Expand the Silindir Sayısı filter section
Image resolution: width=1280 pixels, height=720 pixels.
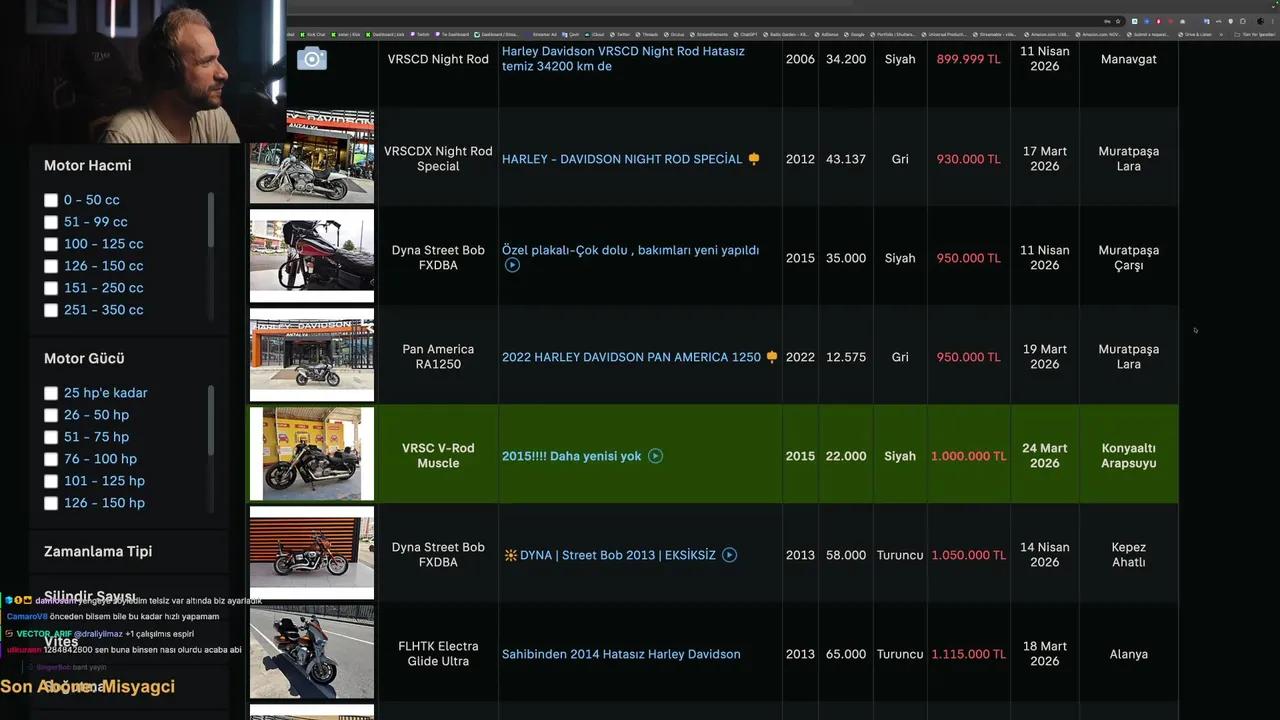89,596
